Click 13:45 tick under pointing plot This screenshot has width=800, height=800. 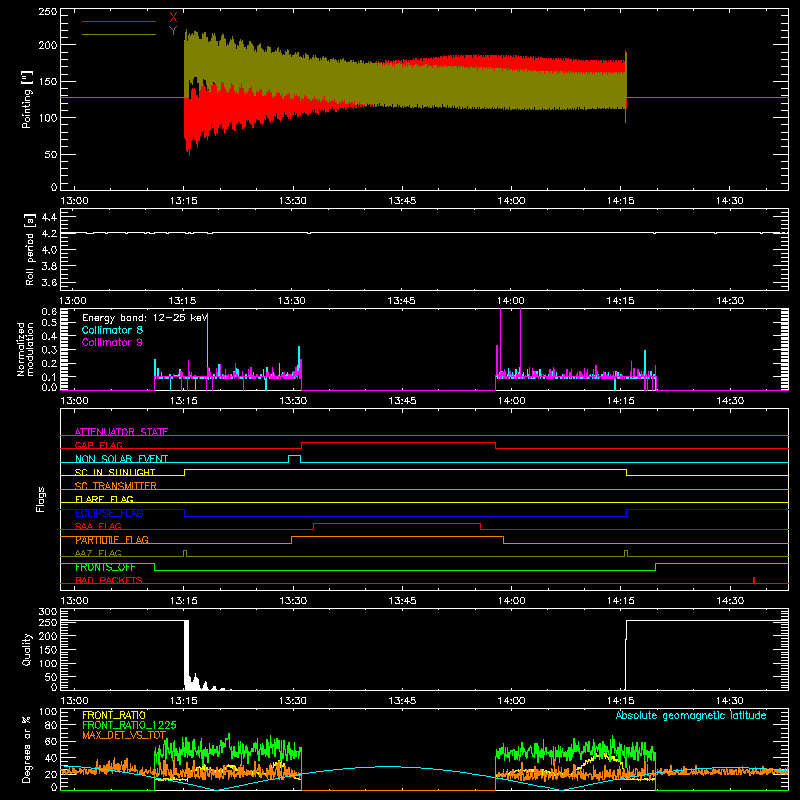tap(402, 201)
